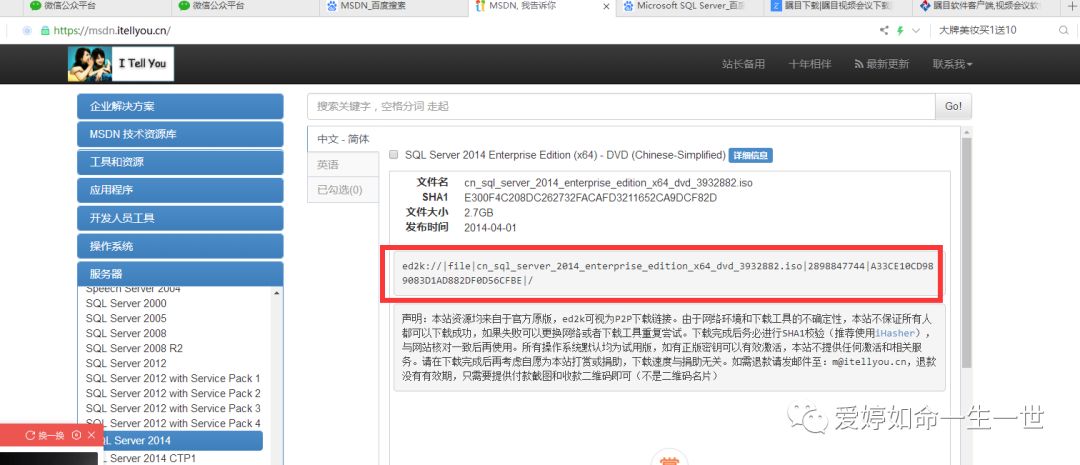Select 英语 language tab

coord(343,165)
